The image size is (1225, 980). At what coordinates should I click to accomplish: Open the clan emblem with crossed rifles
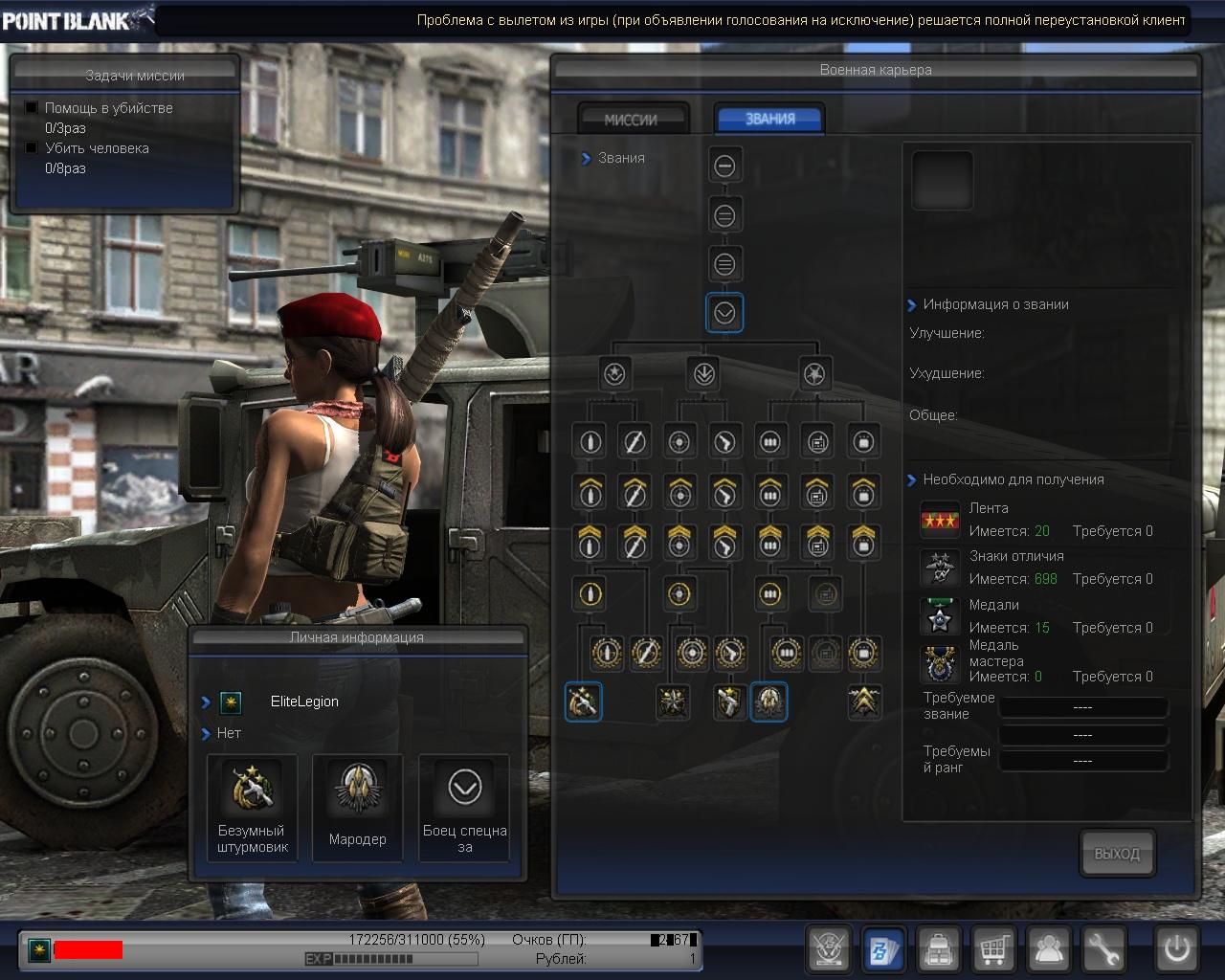tap(828, 949)
